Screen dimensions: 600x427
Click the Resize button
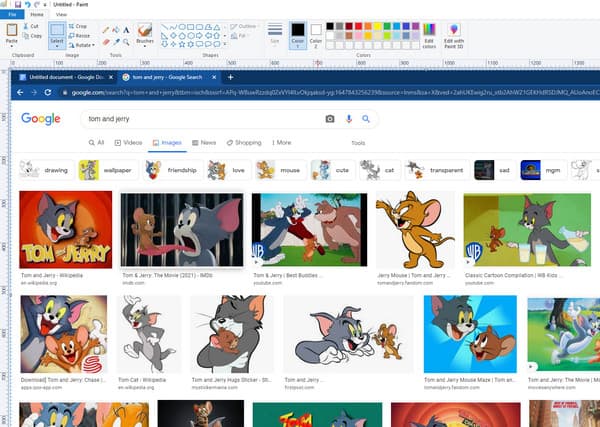tap(79, 36)
